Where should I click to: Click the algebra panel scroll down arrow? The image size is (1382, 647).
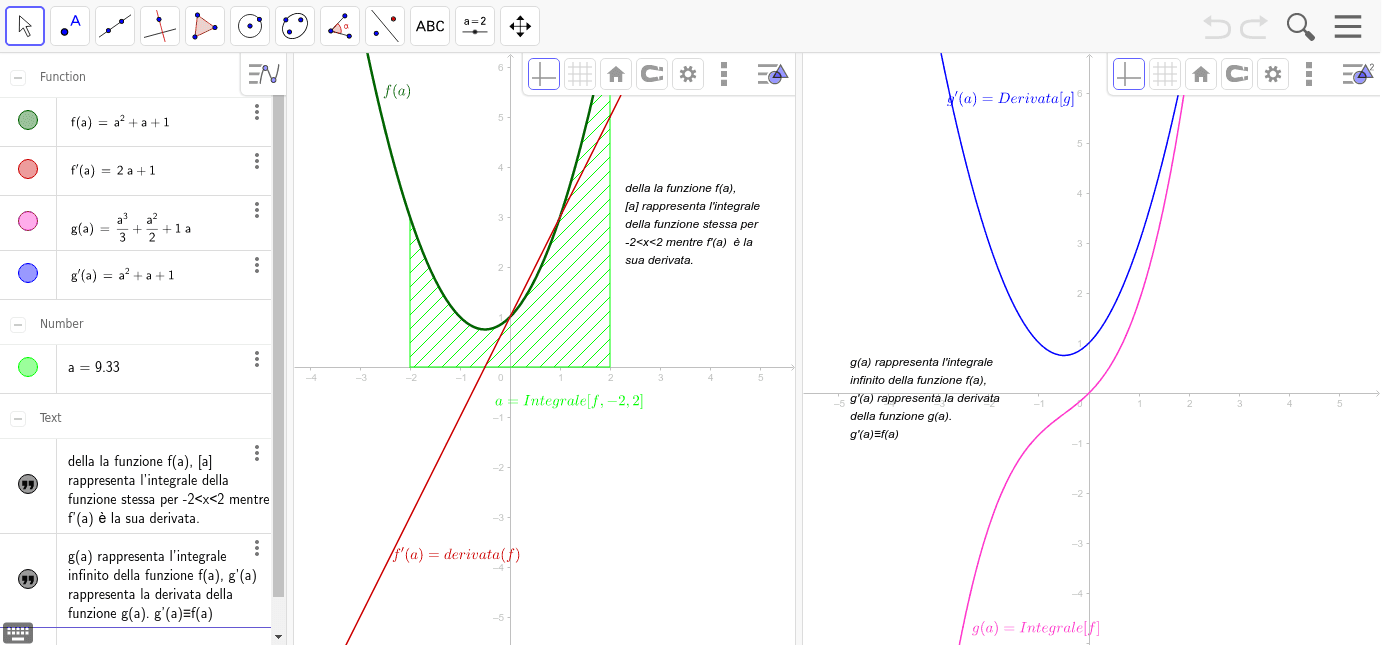point(278,636)
